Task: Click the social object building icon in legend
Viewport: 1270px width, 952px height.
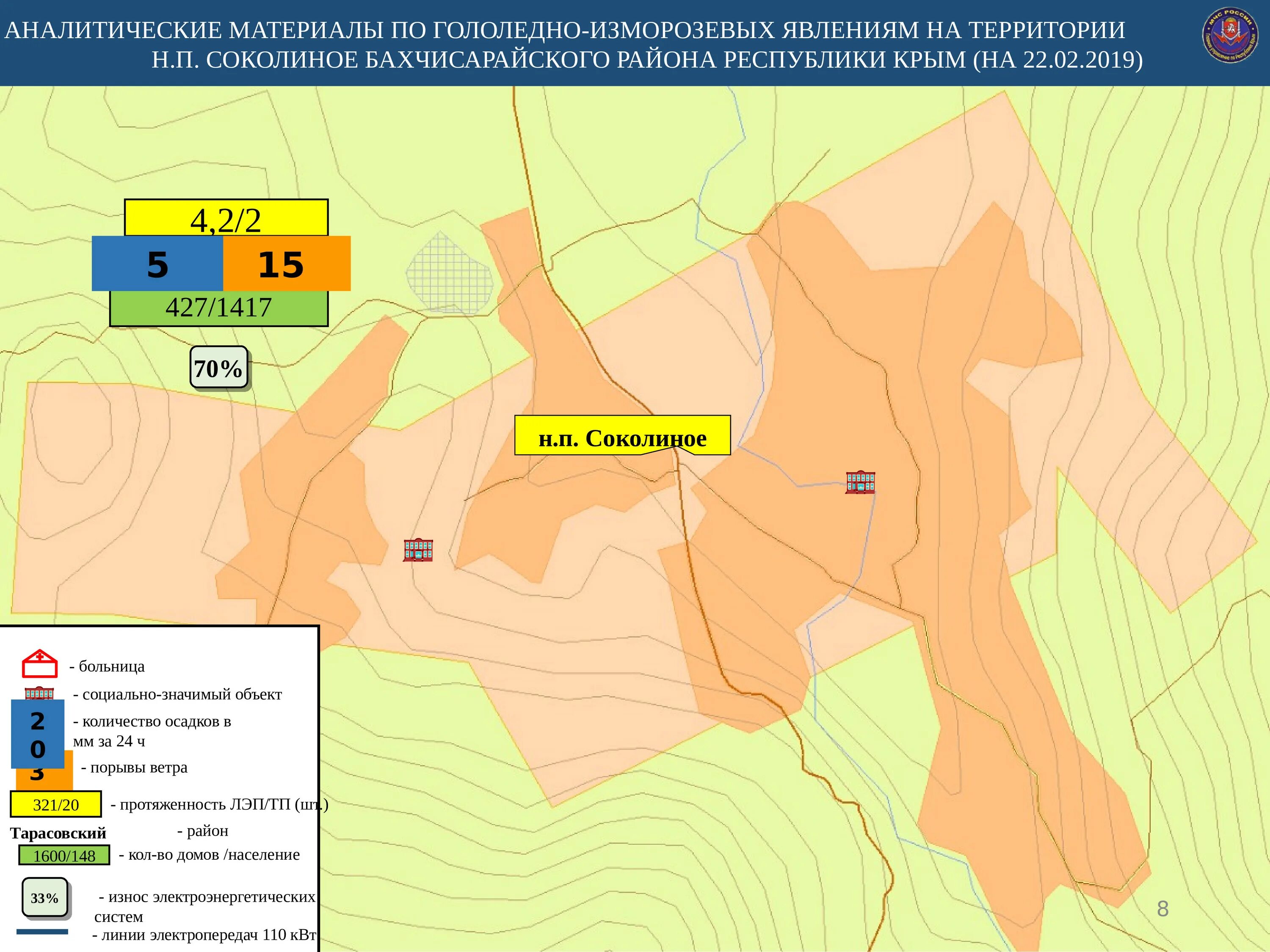Action: tap(39, 693)
